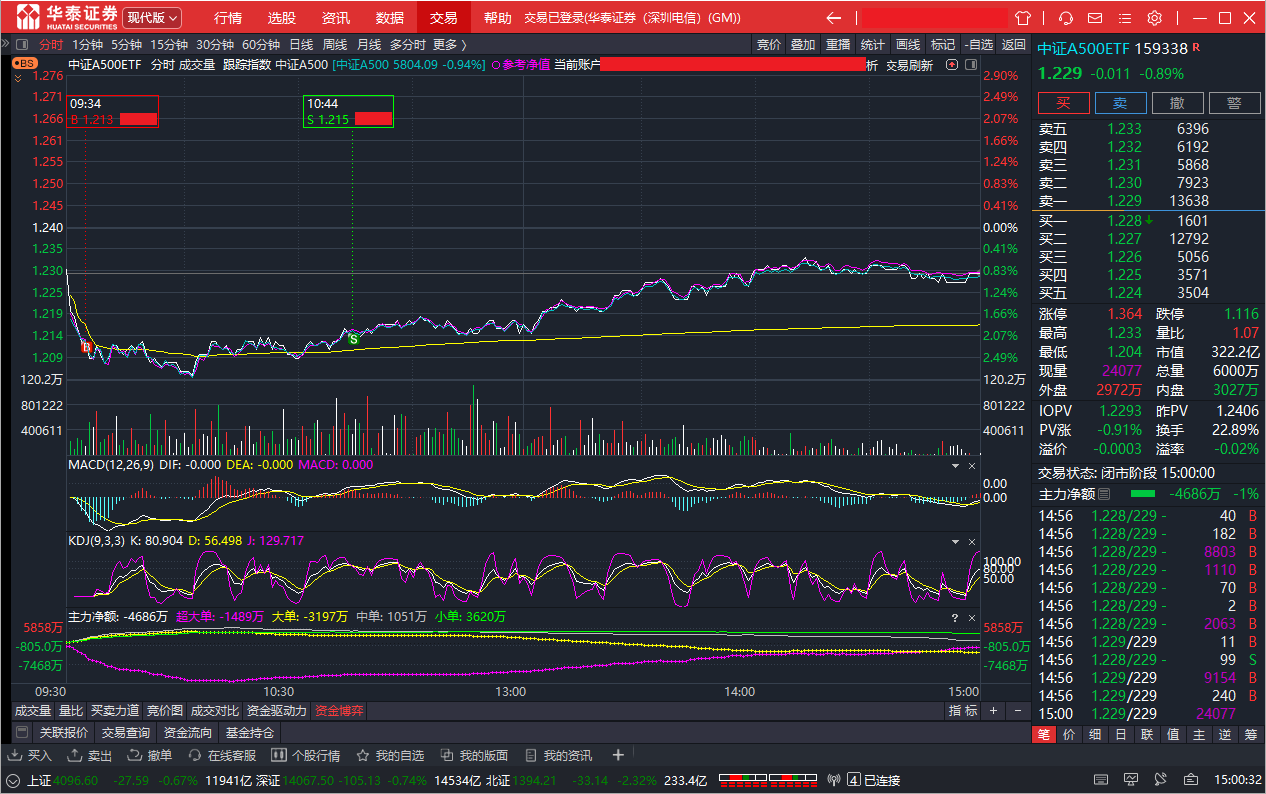Add new shortcut with plus icon
This screenshot has width=1266, height=794.
pyautogui.click(x=618, y=755)
